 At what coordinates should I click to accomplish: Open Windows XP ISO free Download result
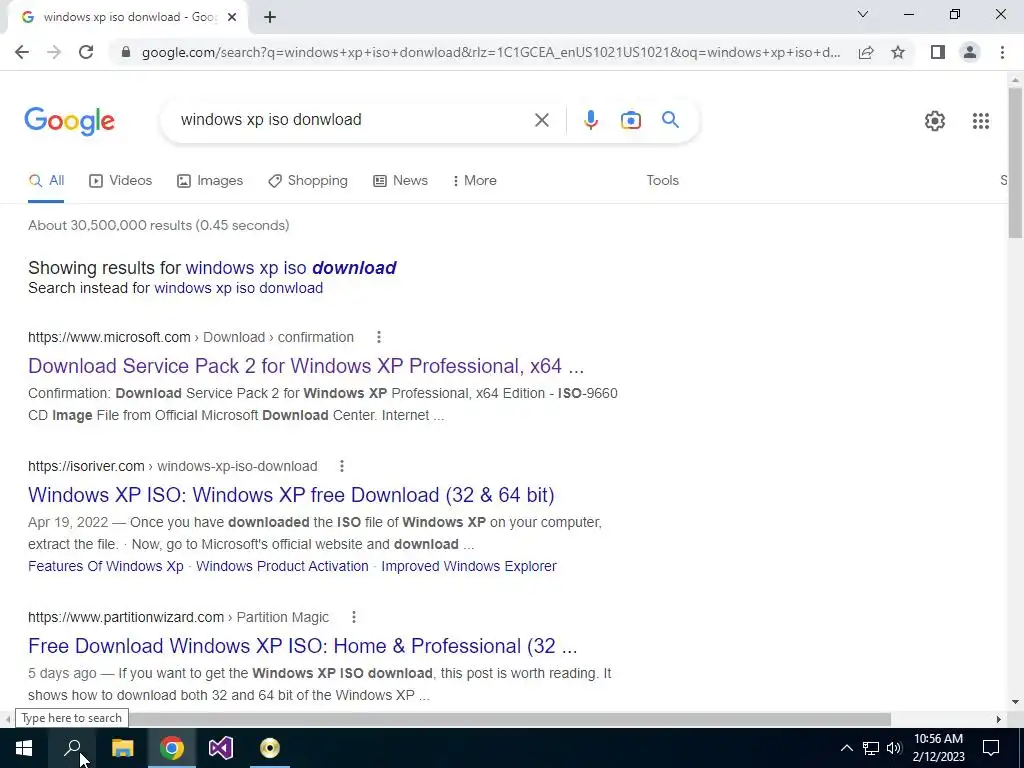(291, 495)
